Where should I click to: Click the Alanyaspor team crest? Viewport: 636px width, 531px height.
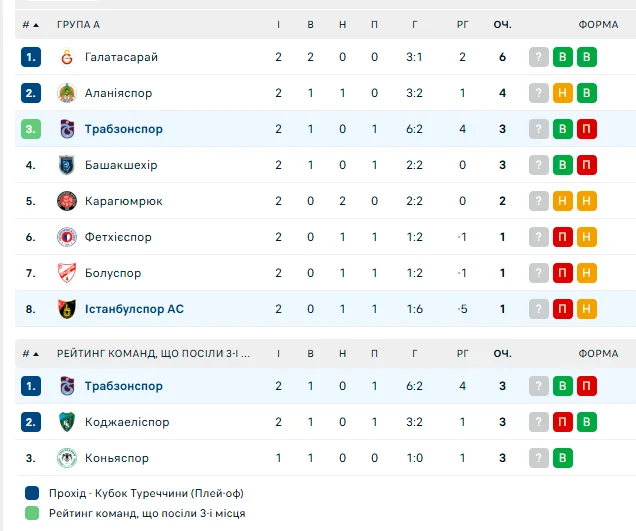tap(67, 93)
